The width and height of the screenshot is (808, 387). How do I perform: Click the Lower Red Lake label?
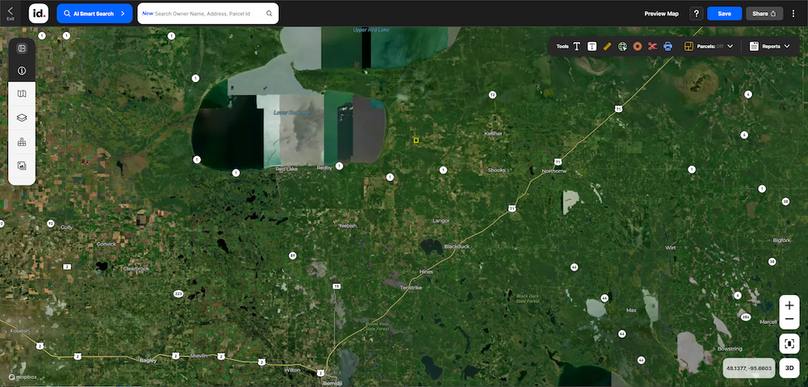pos(292,112)
